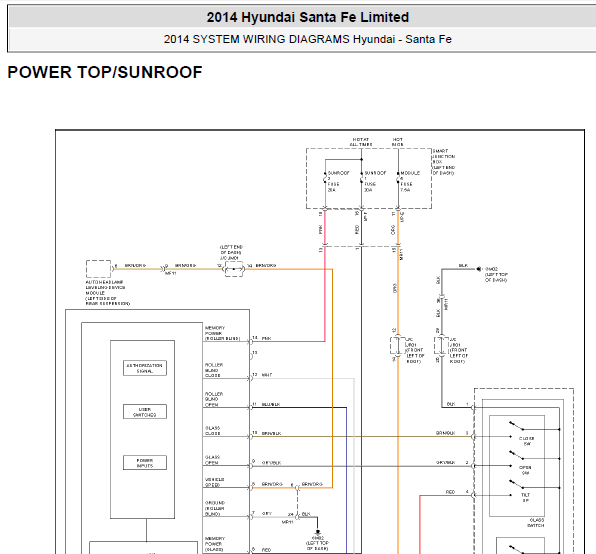
Task: Click the 'J/C JM01' left end of dash label
Action: (x=231, y=252)
